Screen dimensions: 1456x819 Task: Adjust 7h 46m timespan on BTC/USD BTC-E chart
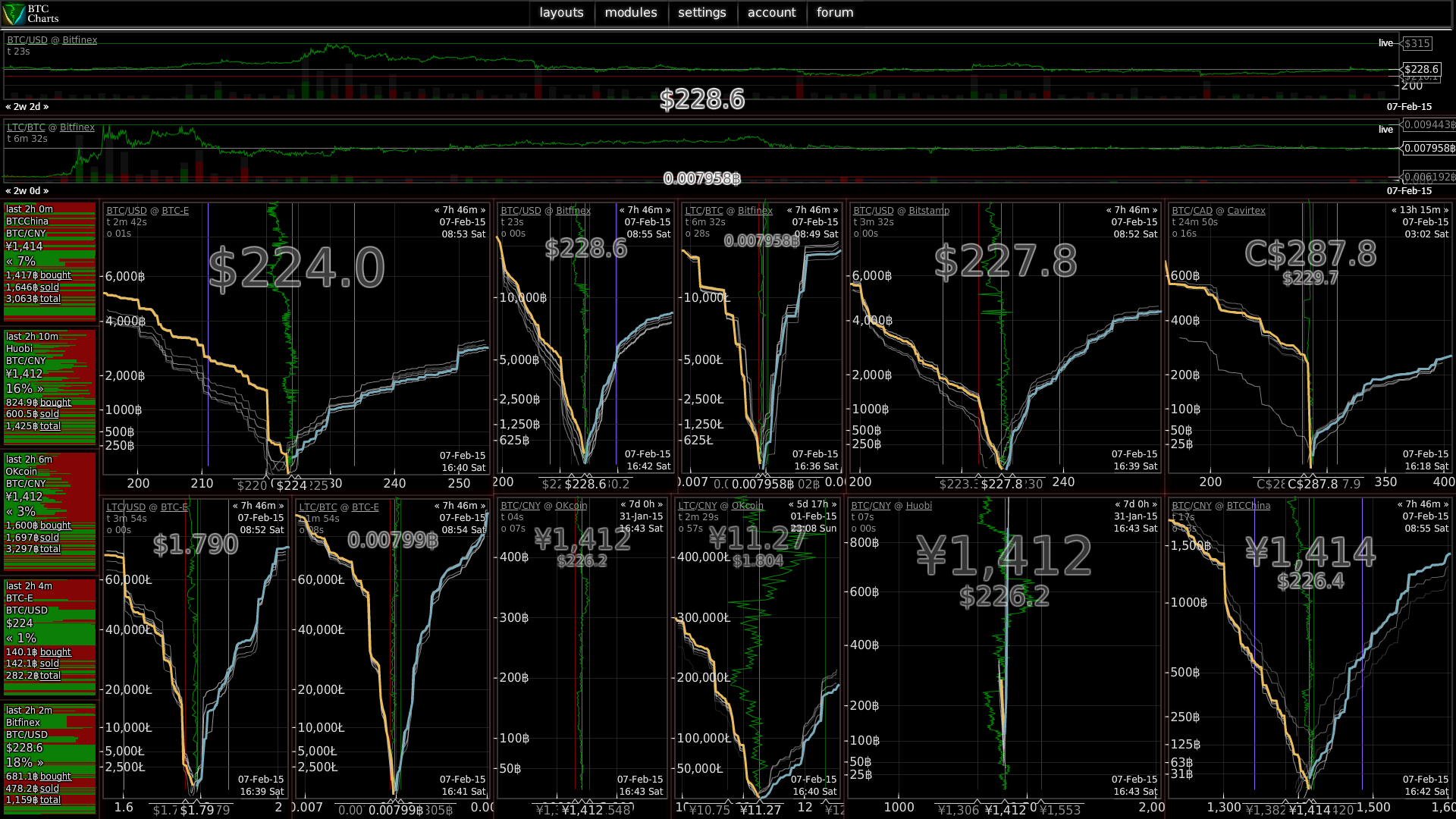[x=460, y=210]
